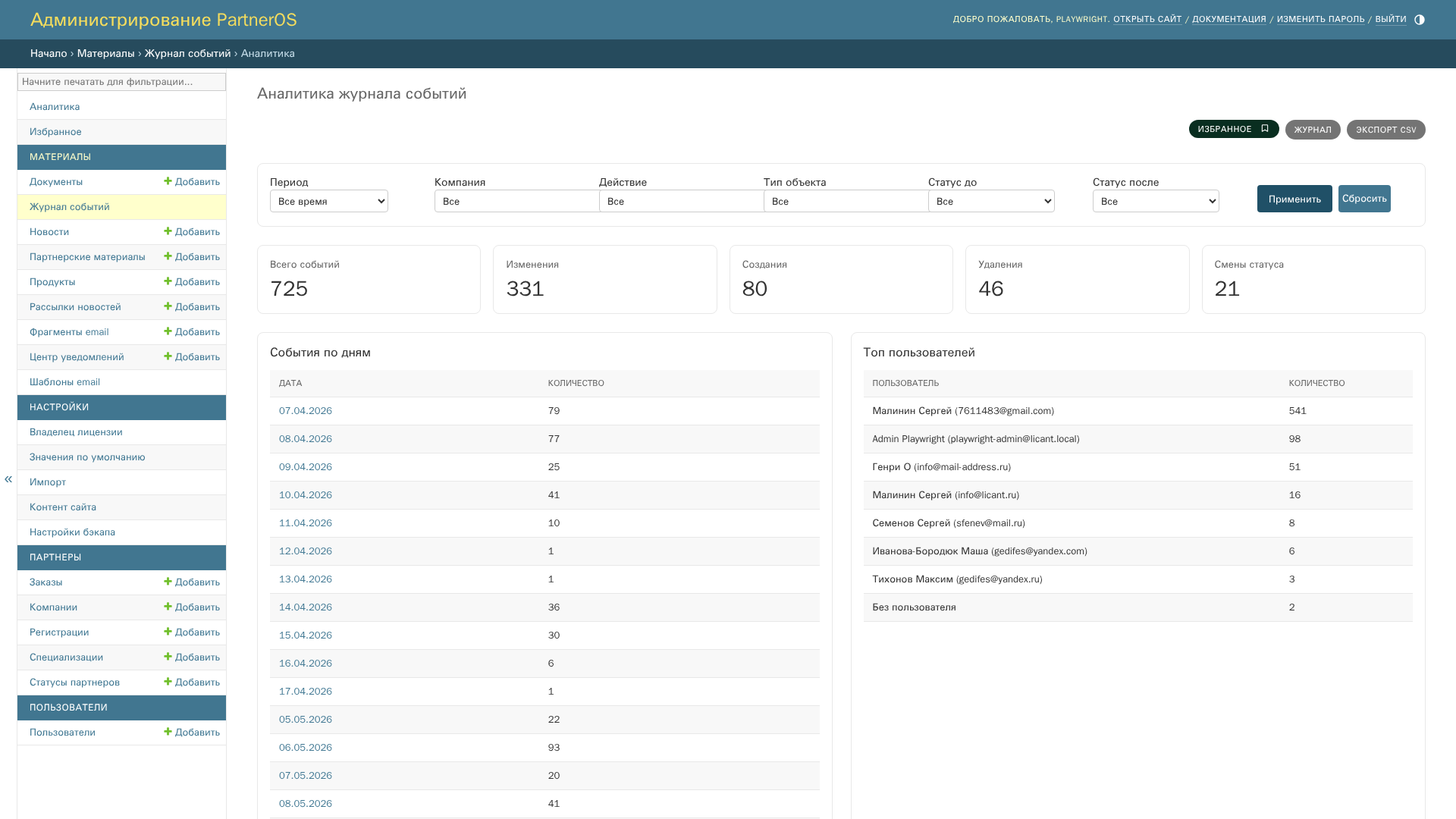Click the plus icon beside Продукты
1456x819 pixels.
pyautogui.click(x=168, y=281)
